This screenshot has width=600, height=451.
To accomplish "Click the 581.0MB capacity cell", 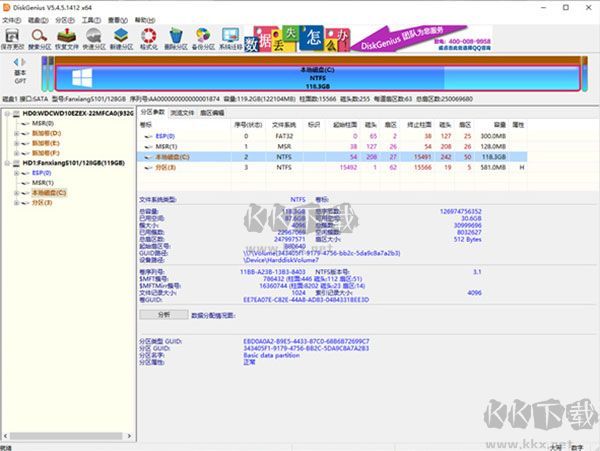I will (493, 168).
